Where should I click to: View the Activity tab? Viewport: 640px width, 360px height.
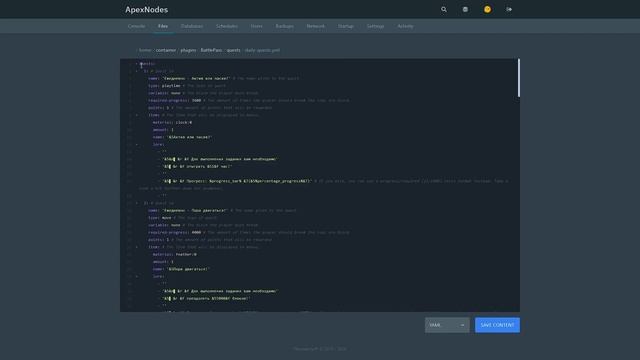click(x=405, y=26)
